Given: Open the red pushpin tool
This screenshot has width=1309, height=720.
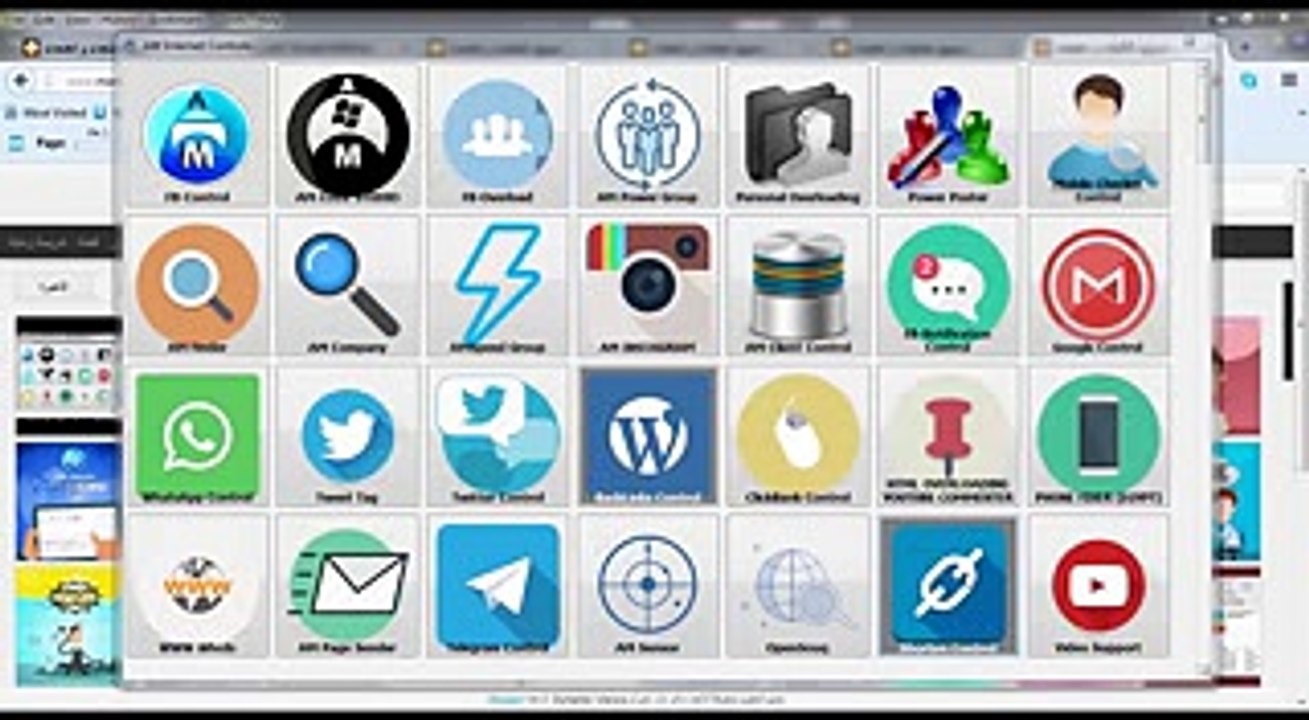Looking at the screenshot, I should pyautogui.click(x=948, y=435).
